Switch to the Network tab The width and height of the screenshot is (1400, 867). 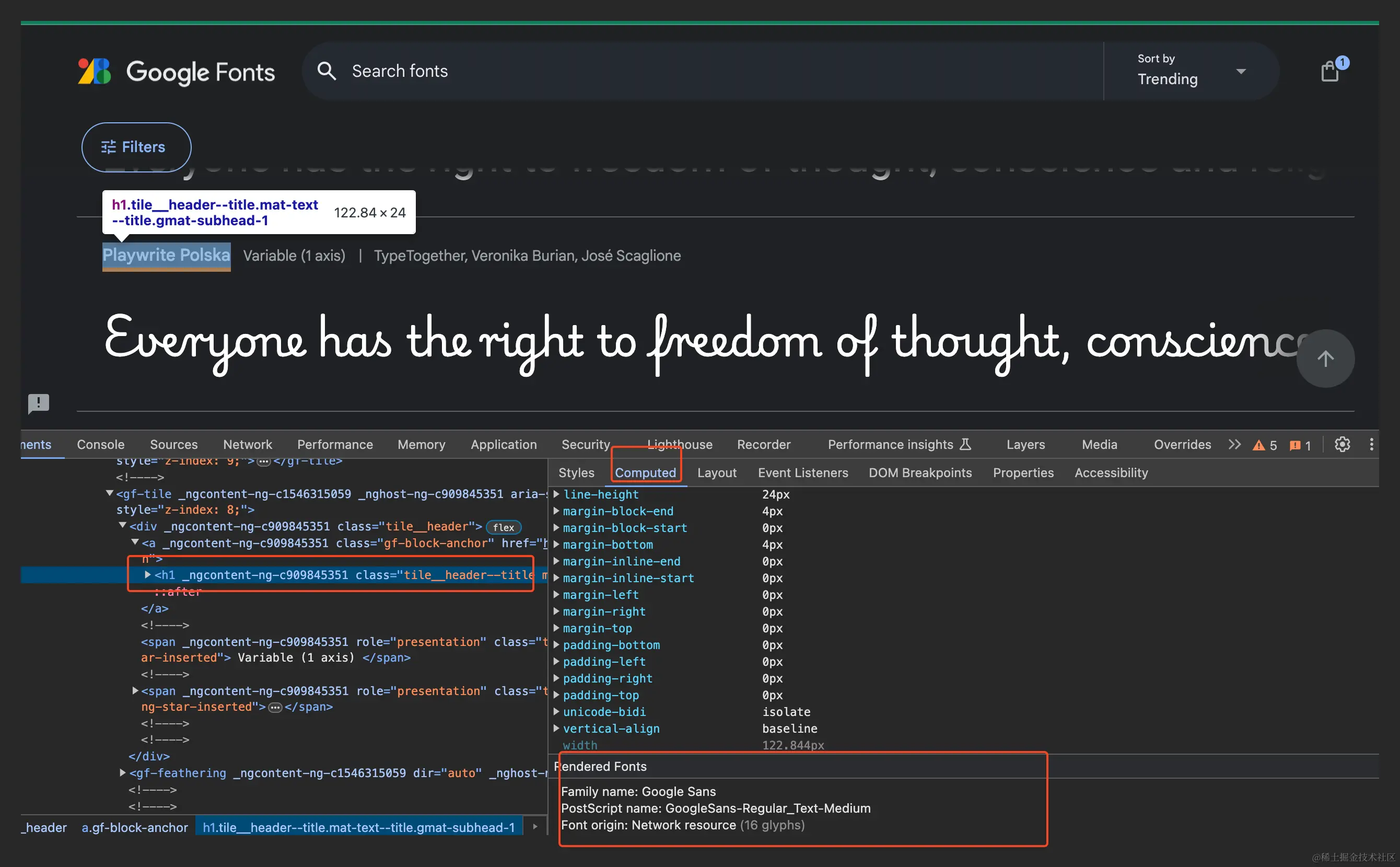tap(247, 444)
